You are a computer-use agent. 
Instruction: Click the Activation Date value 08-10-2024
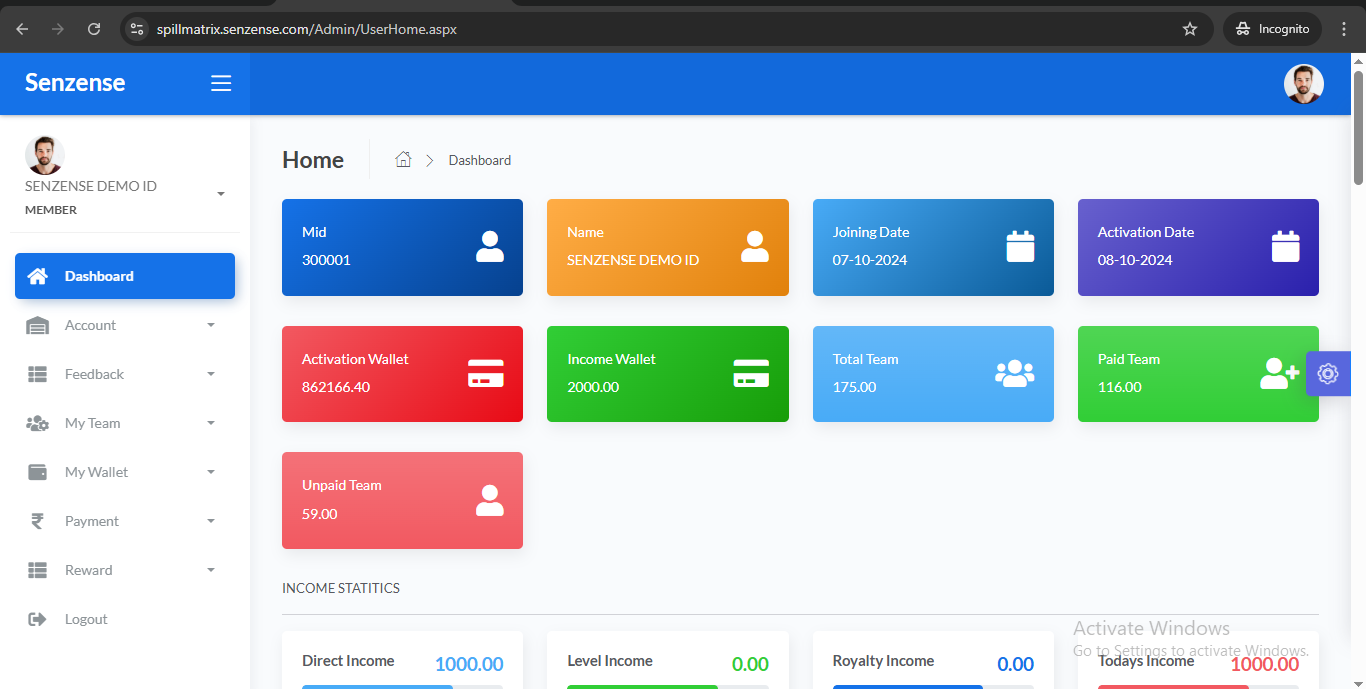click(1135, 260)
